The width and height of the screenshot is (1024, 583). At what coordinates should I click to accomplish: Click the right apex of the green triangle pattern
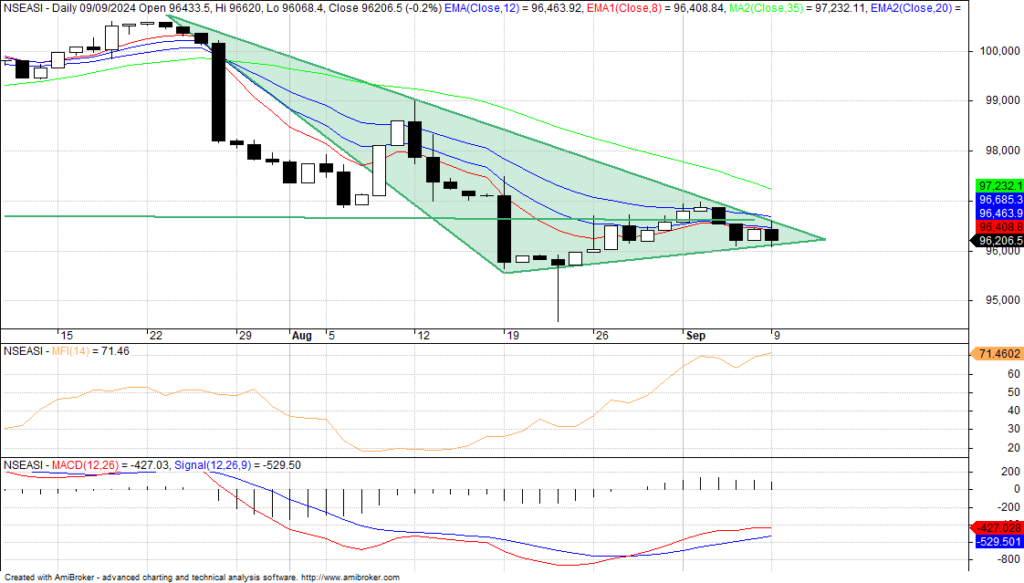point(825,239)
